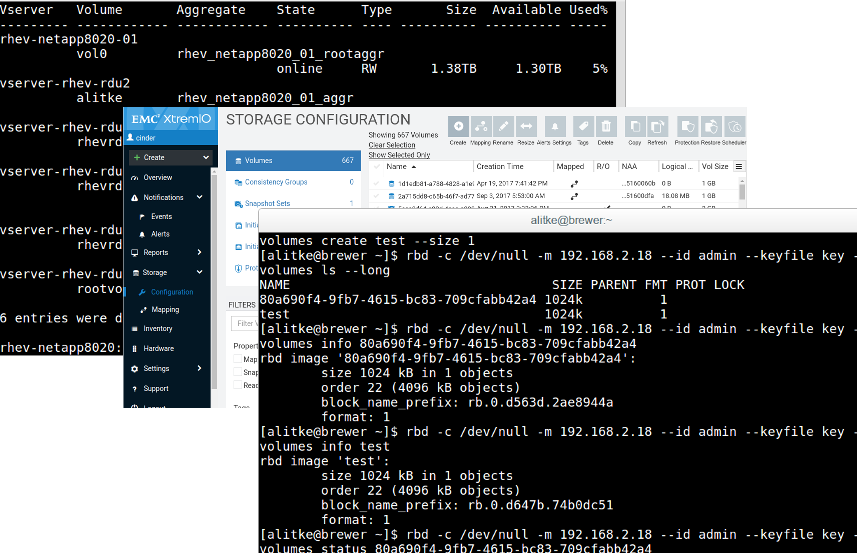Viewport: 857px width, 553px height.
Task: Open Alerts Settings bell icon
Action: pos(555,127)
